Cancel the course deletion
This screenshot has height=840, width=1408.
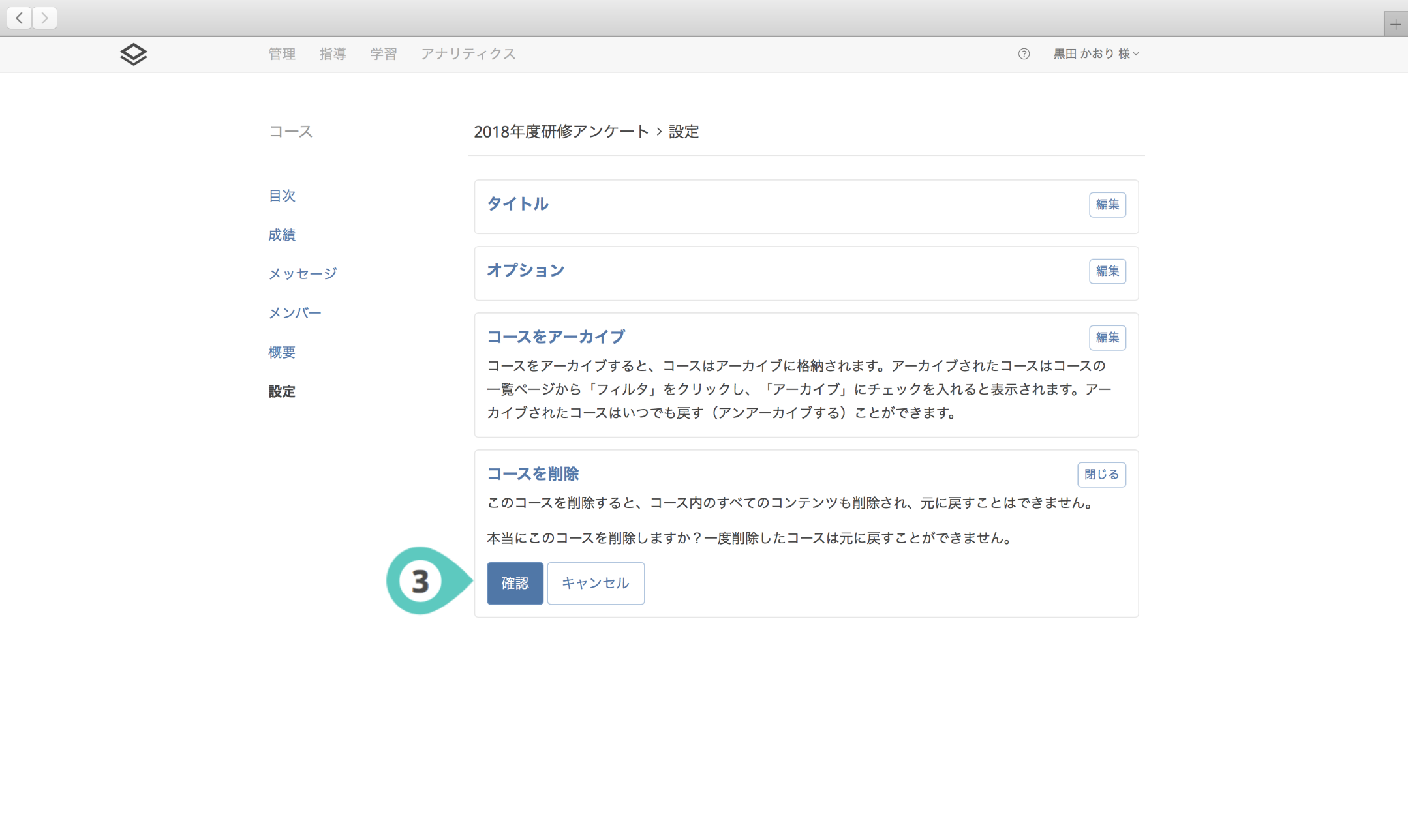pyautogui.click(x=595, y=583)
